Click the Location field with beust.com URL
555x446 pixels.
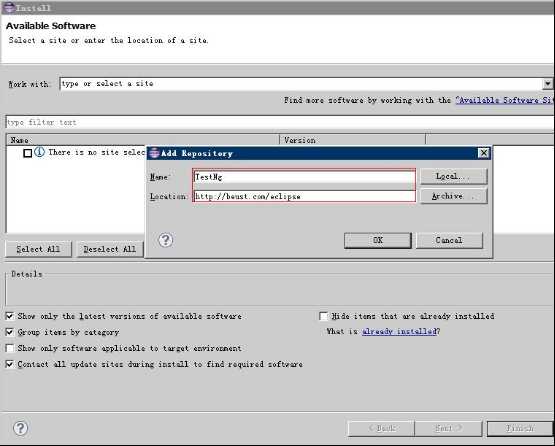pos(304,196)
